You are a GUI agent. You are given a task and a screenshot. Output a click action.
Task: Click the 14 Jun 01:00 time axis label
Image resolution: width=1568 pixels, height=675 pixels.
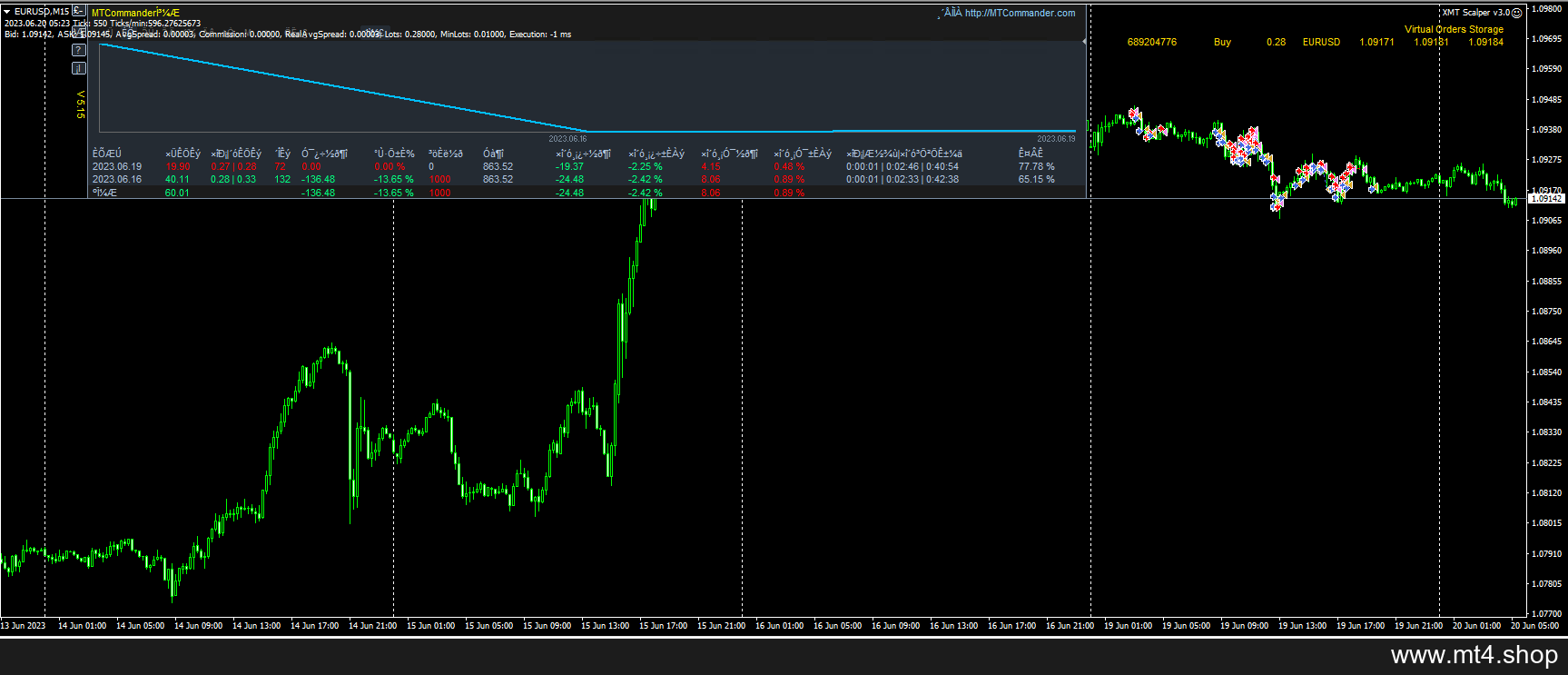(82, 625)
